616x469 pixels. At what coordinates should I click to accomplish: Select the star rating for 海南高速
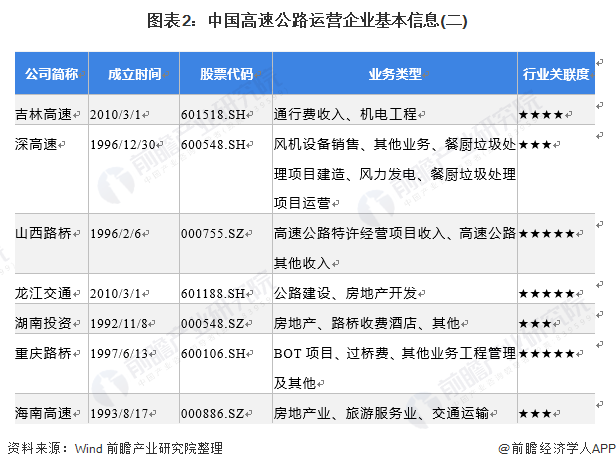tap(535, 412)
